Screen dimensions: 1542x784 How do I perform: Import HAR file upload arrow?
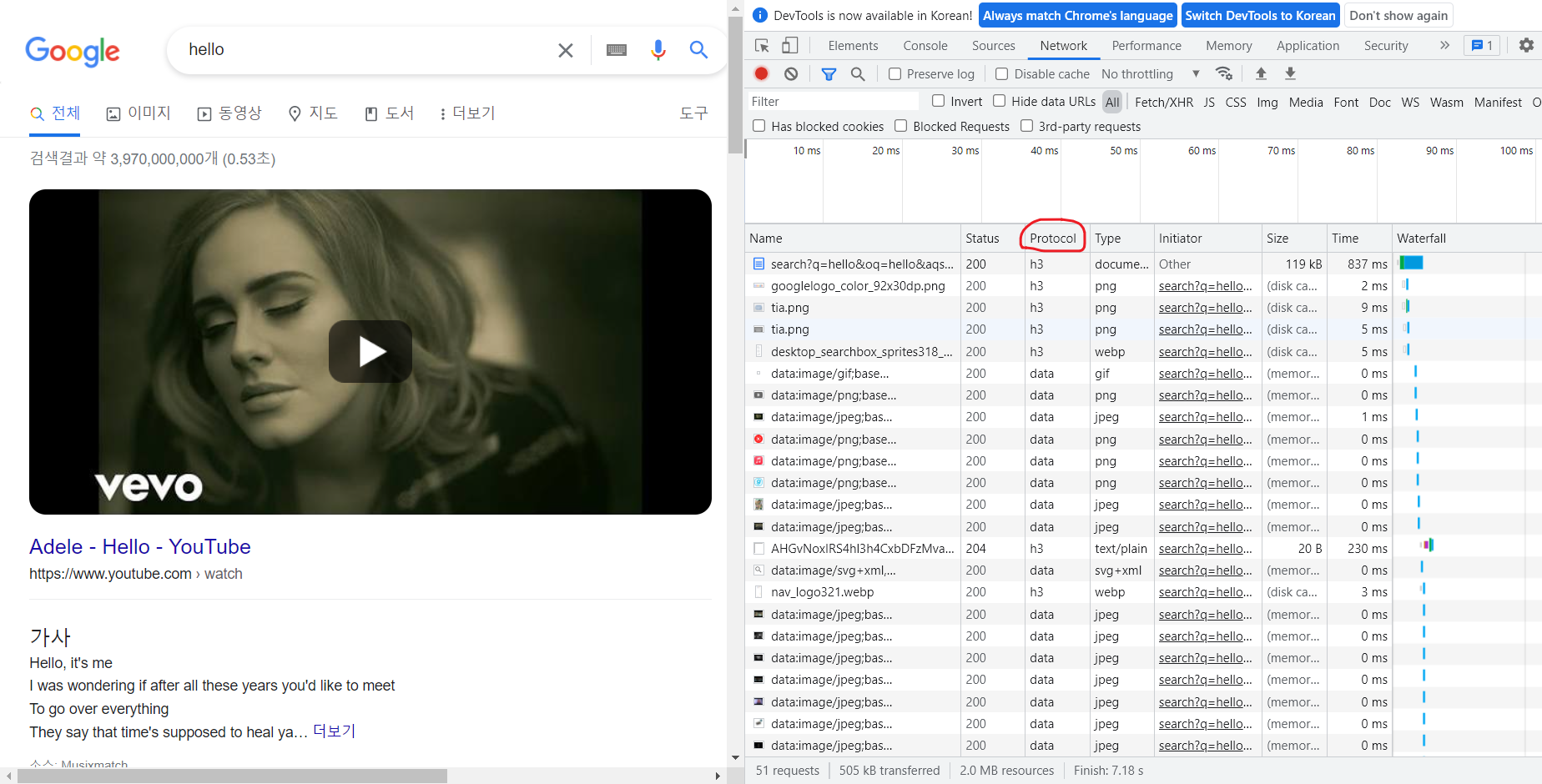pos(1261,74)
